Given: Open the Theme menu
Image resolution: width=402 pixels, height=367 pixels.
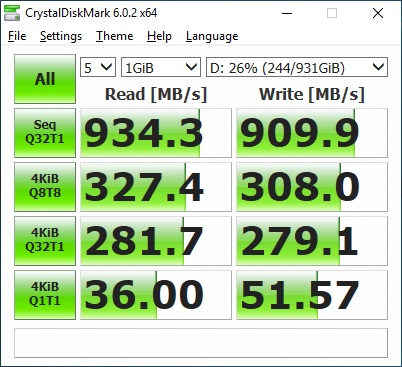Looking at the screenshot, I should pyautogui.click(x=115, y=36).
